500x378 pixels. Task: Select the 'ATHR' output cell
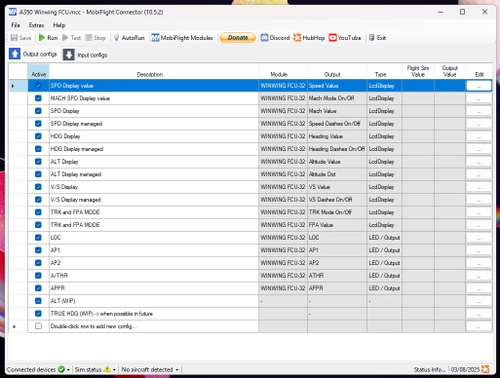(x=337, y=275)
